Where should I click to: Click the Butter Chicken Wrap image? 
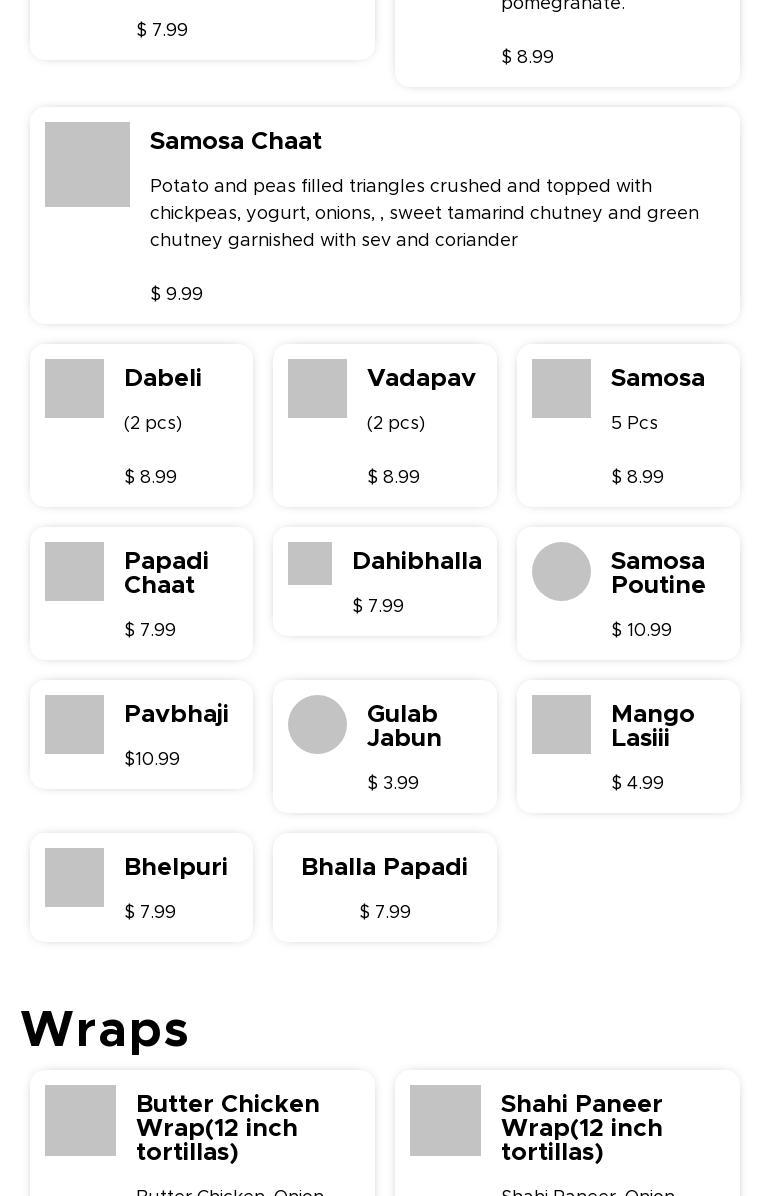tap(80, 1120)
